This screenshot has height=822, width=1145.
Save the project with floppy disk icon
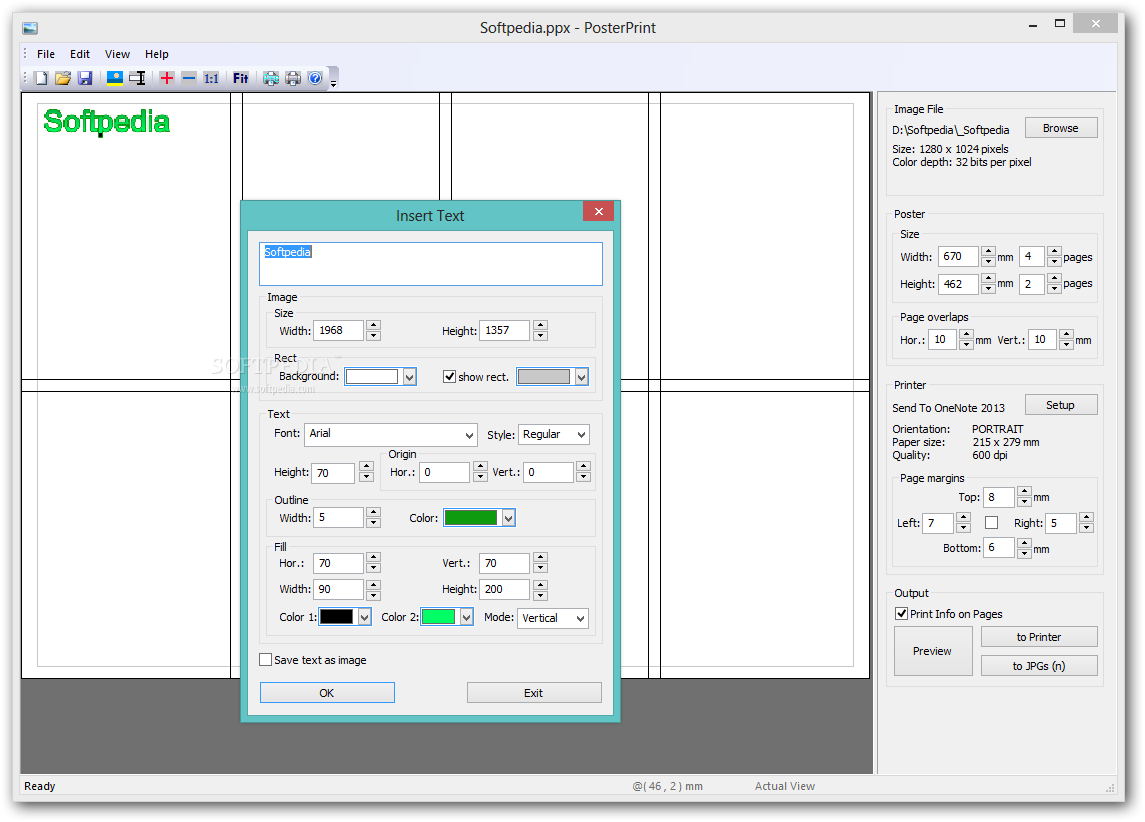[x=85, y=78]
